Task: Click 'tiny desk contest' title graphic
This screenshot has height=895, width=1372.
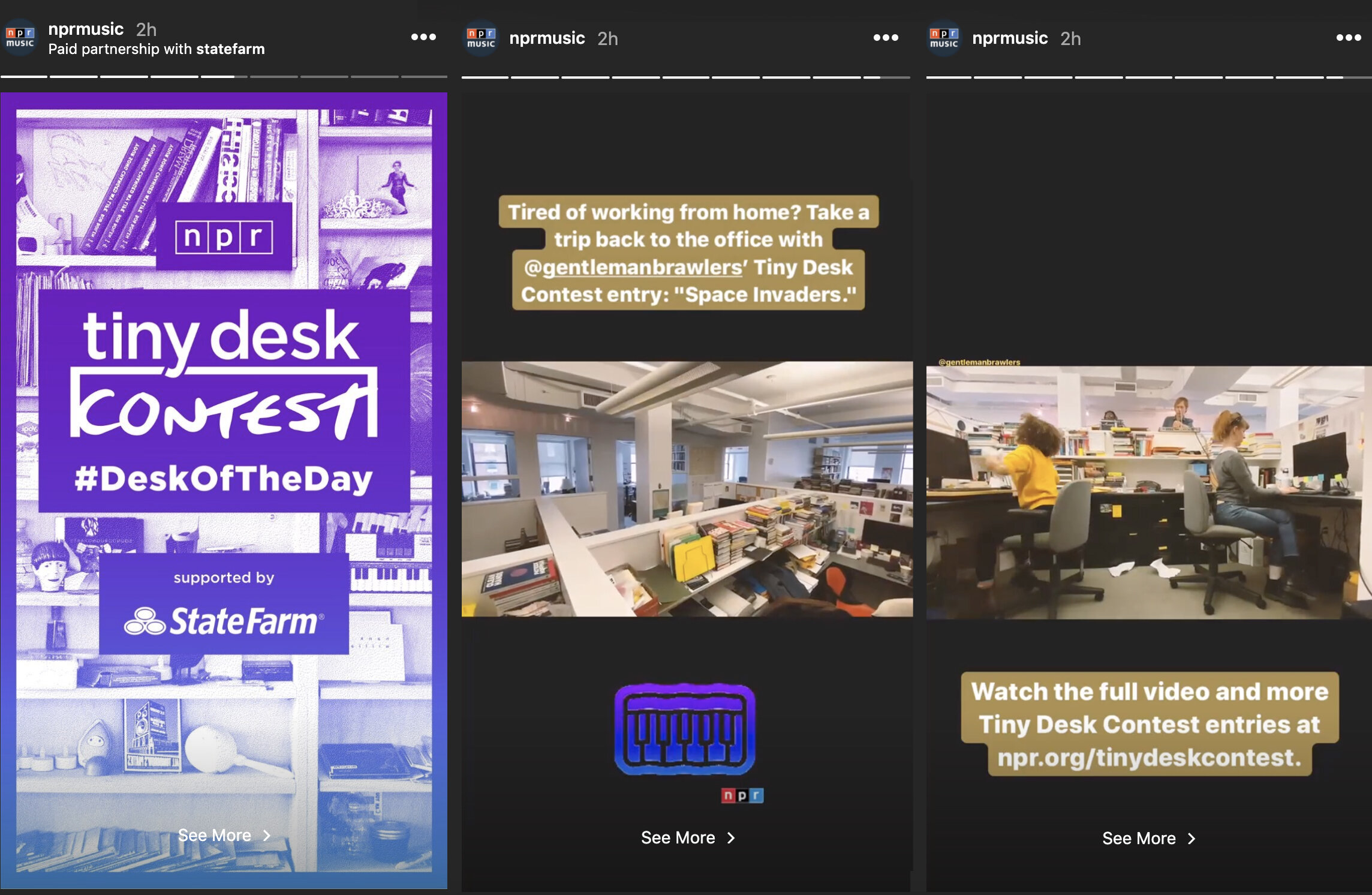Action: click(224, 374)
